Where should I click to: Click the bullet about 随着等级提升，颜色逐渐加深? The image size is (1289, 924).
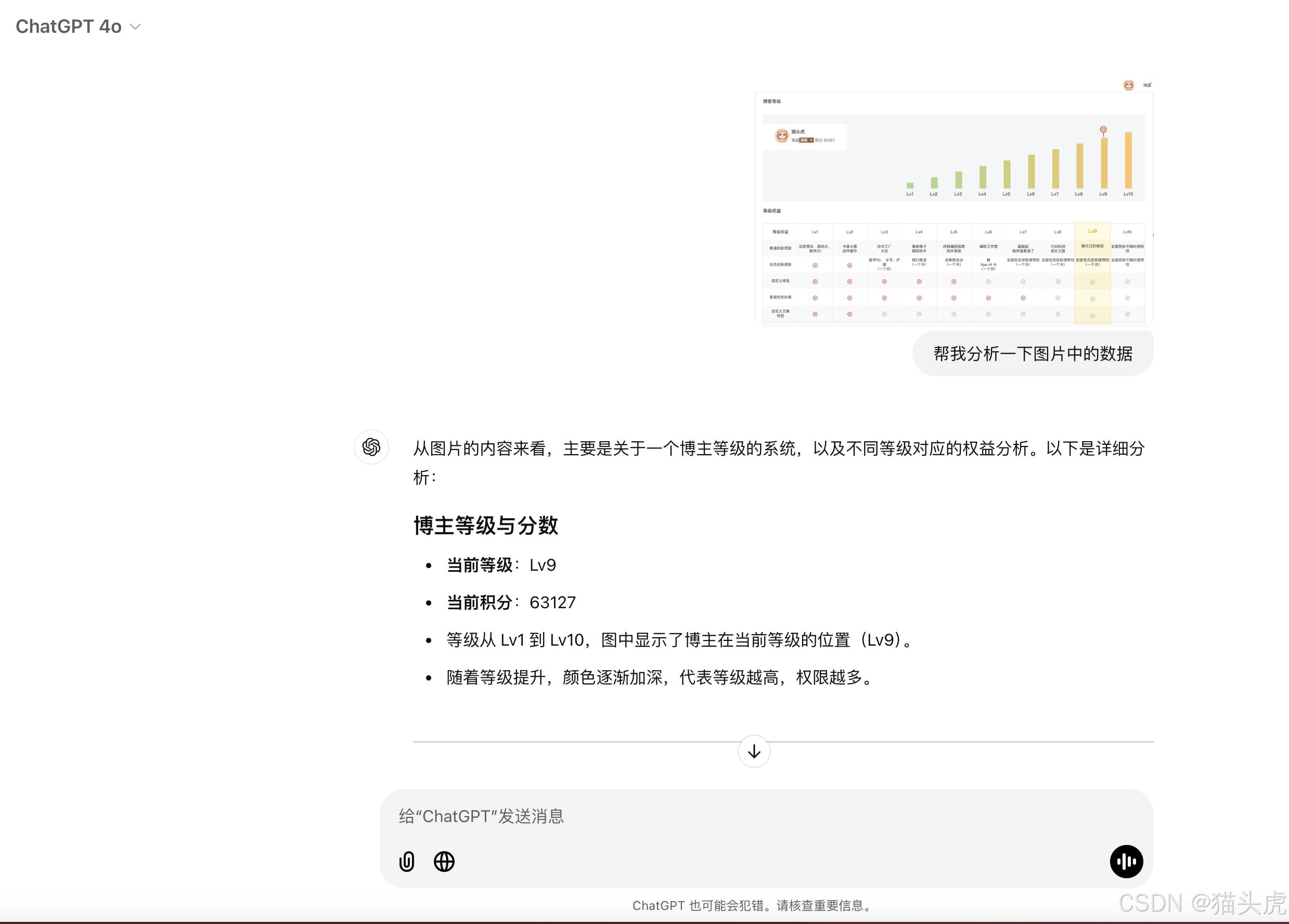click(660, 678)
